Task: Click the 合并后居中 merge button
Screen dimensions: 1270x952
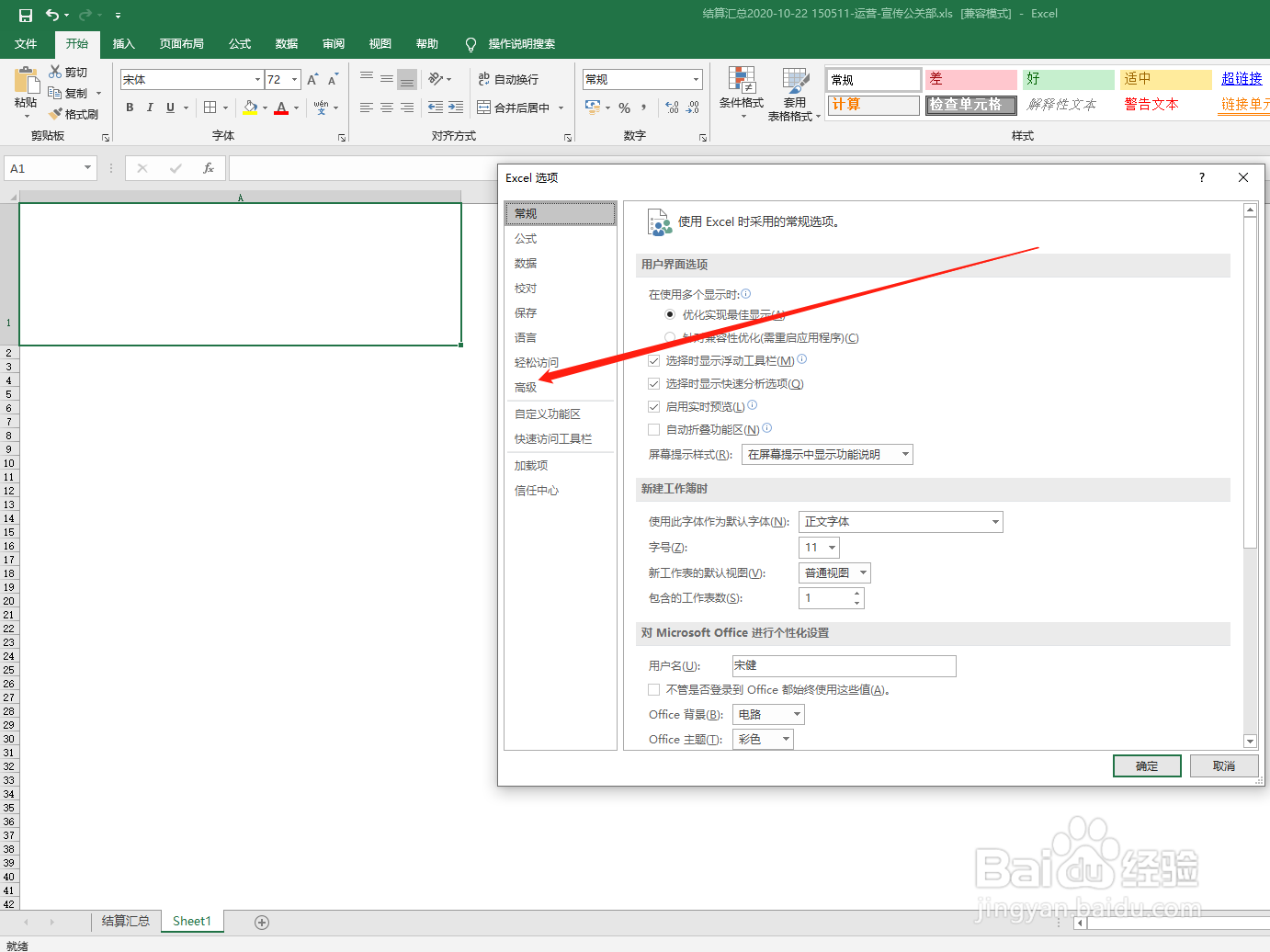Action: (x=514, y=108)
